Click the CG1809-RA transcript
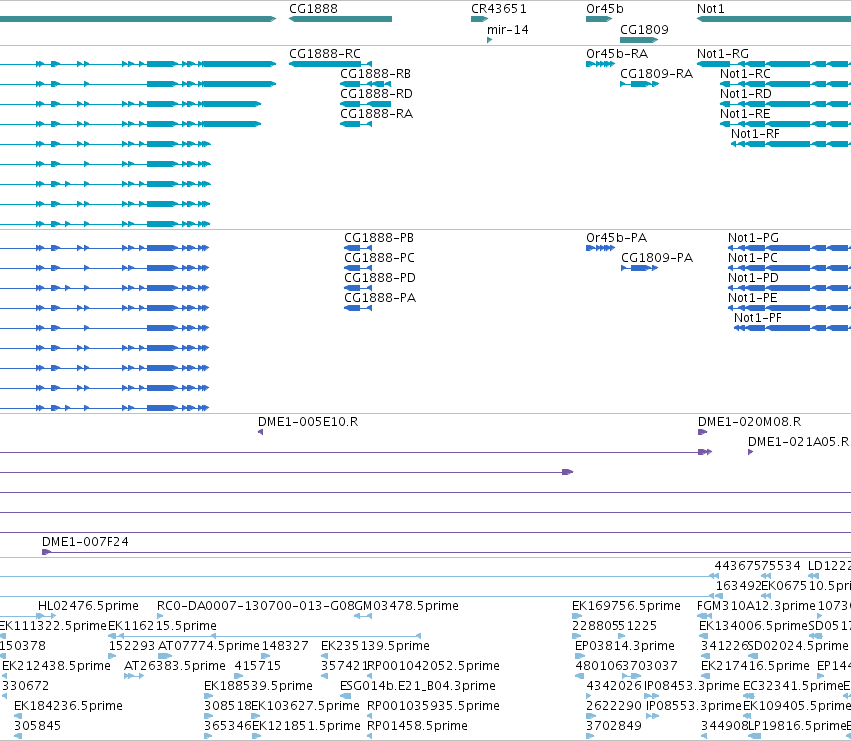851x741 pixels. (x=639, y=84)
